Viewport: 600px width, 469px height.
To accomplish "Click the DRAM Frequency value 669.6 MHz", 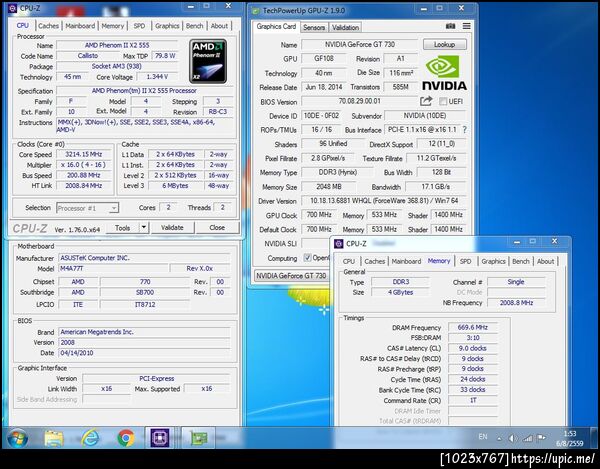I will (x=473, y=327).
